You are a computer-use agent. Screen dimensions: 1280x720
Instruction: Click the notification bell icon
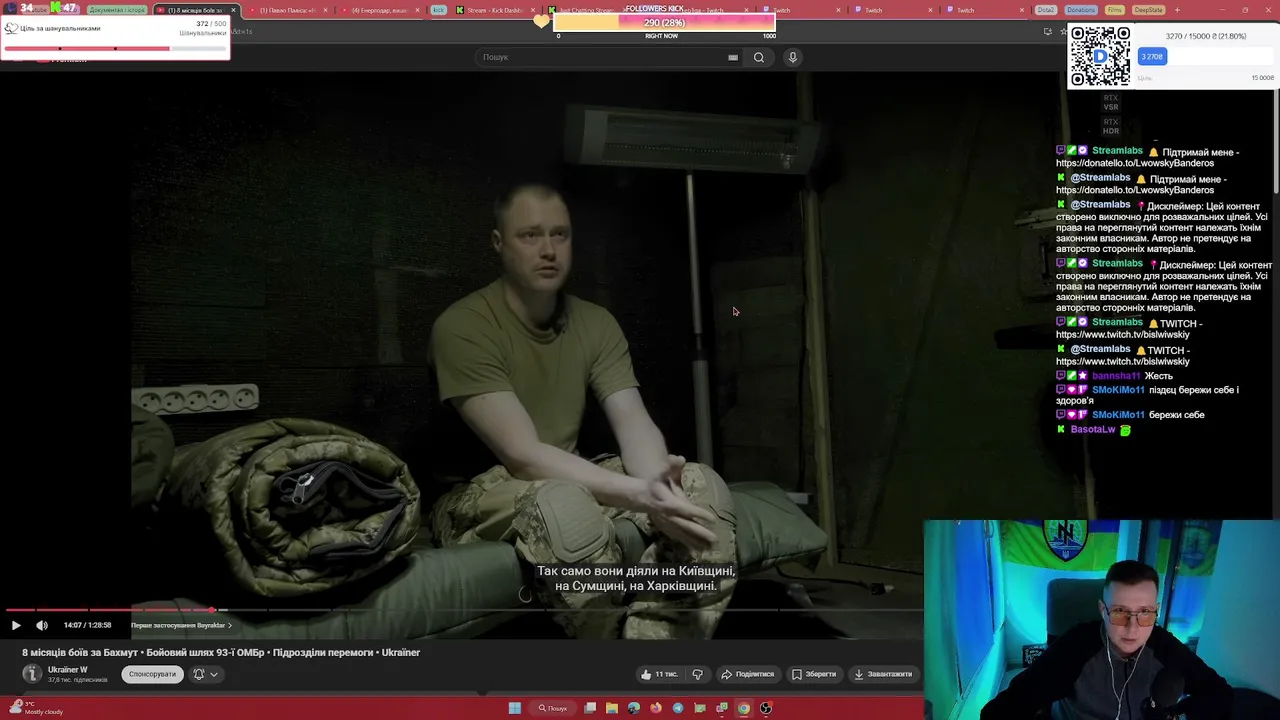click(198, 674)
